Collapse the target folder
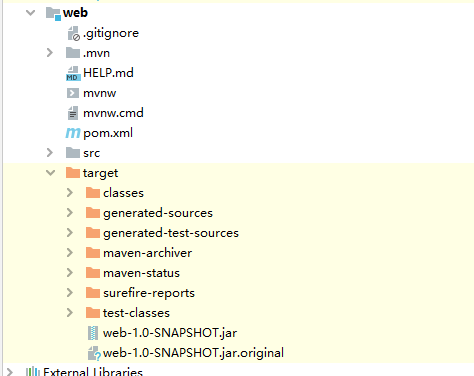The height and width of the screenshot is (376, 474). [51, 173]
